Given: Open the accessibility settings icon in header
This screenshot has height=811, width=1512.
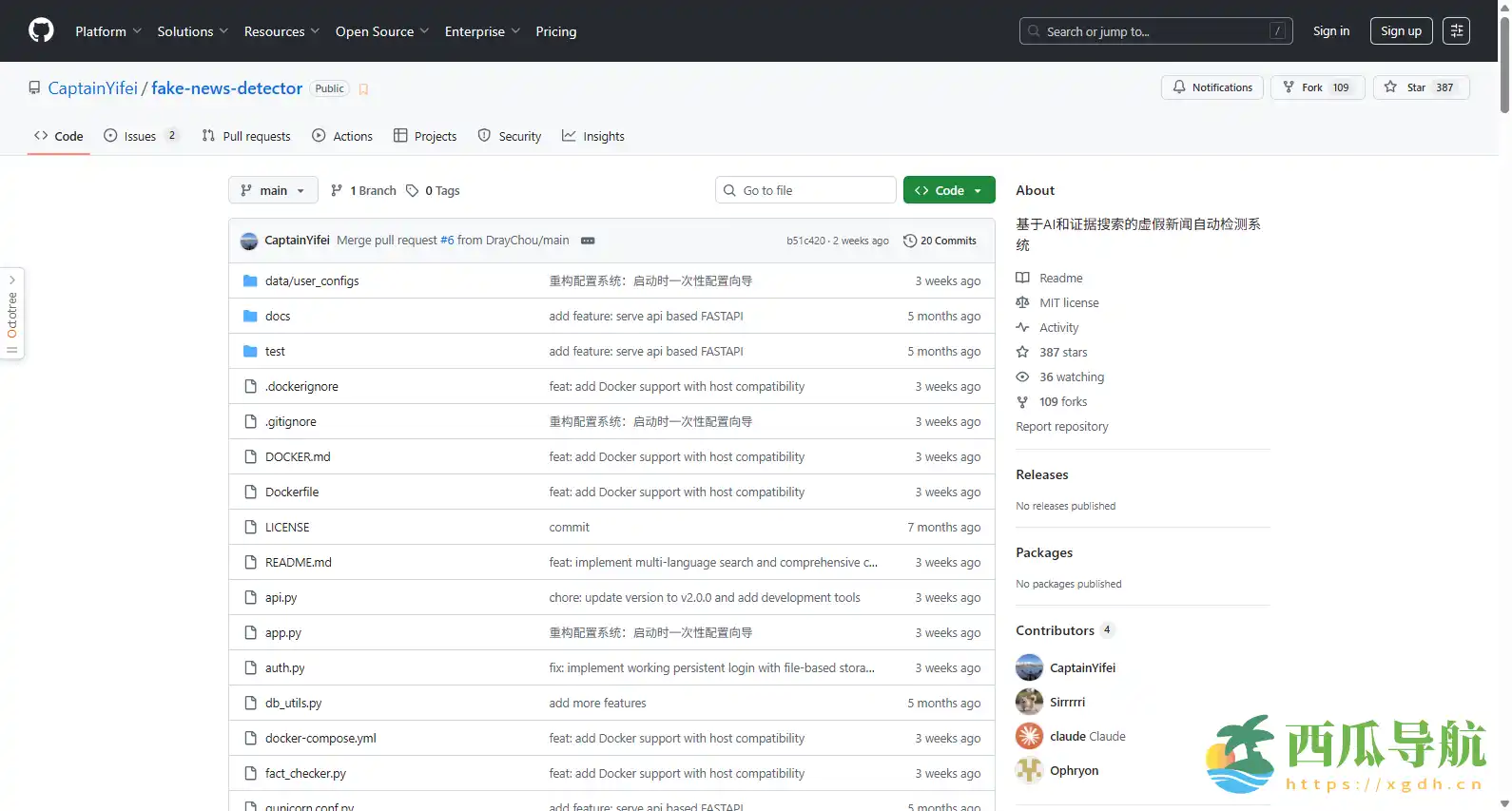Looking at the screenshot, I should pyautogui.click(x=1456, y=31).
